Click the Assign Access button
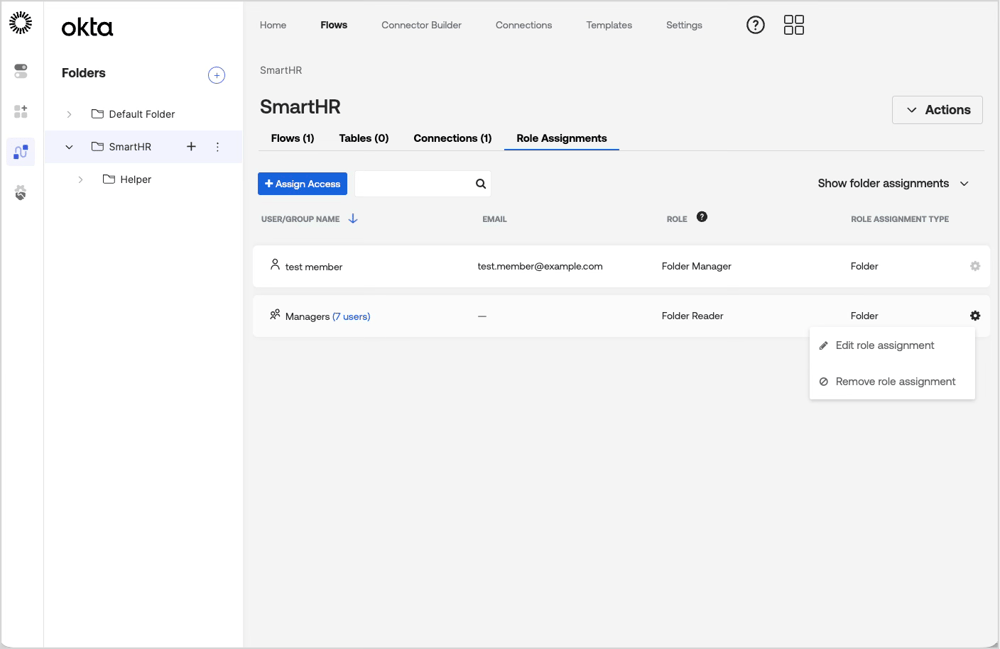 tap(302, 184)
